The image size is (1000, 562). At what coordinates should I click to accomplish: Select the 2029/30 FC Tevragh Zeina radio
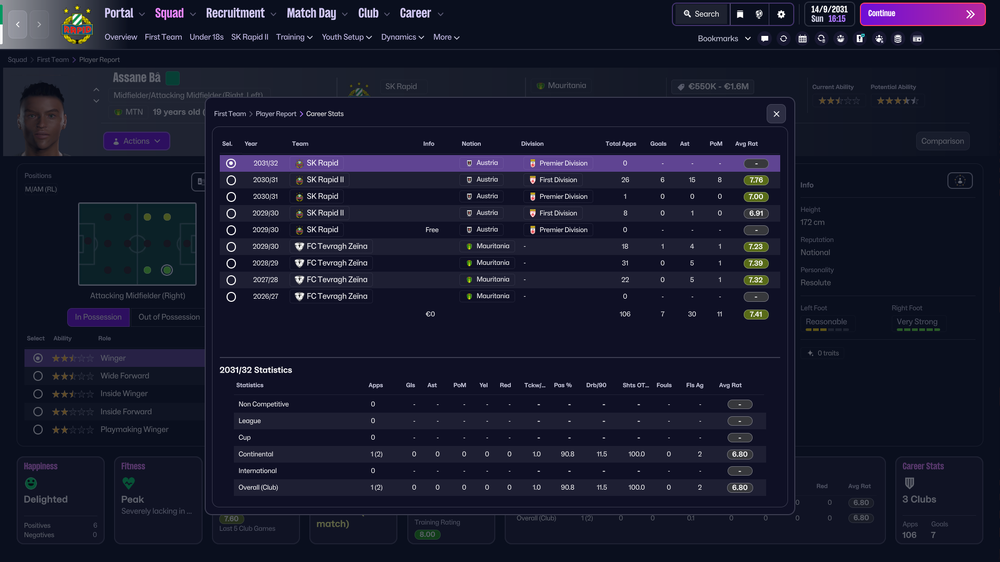pyautogui.click(x=231, y=246)
